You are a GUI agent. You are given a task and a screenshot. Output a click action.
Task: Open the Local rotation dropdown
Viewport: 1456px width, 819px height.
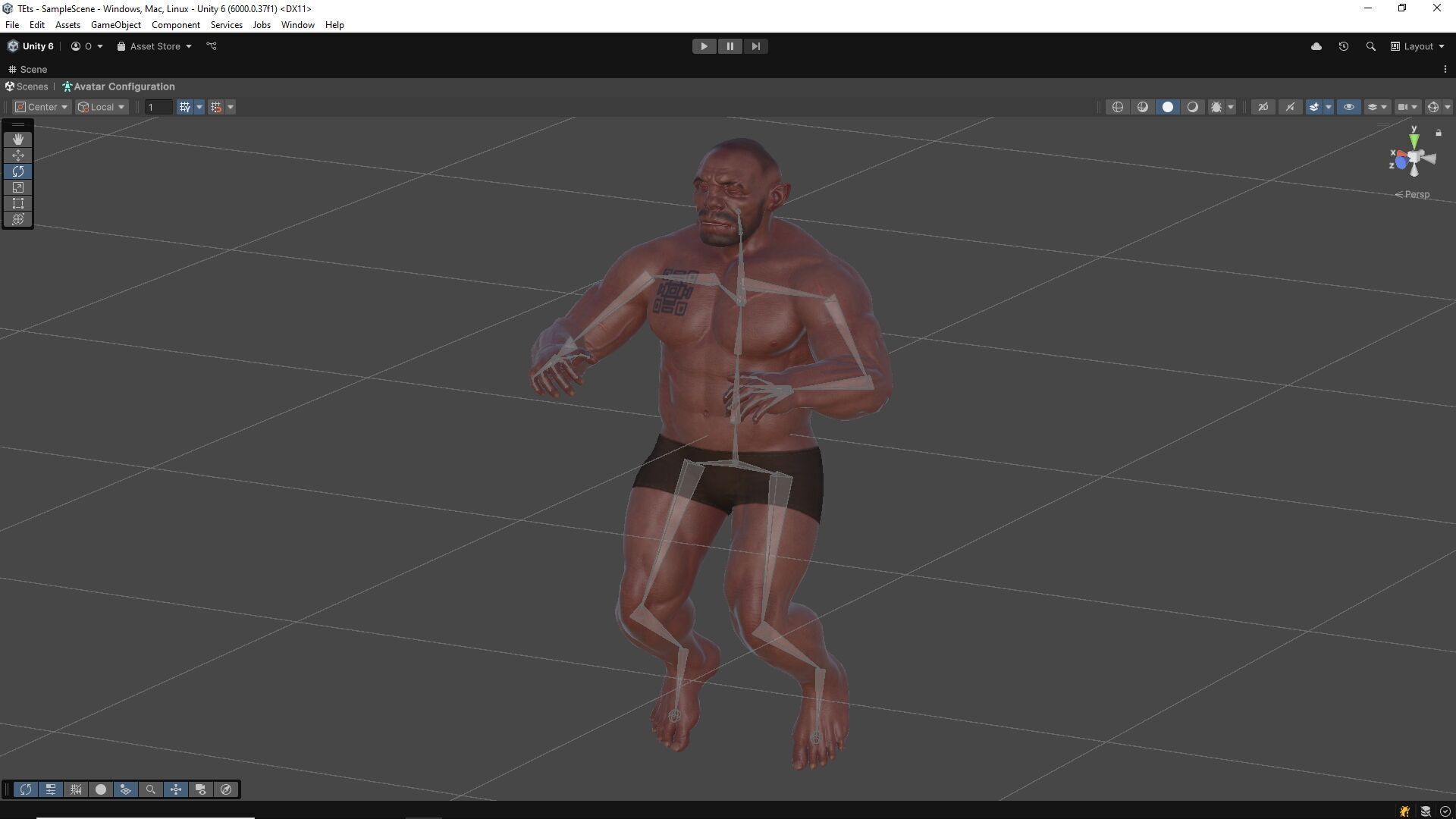(x=102, y=107)
